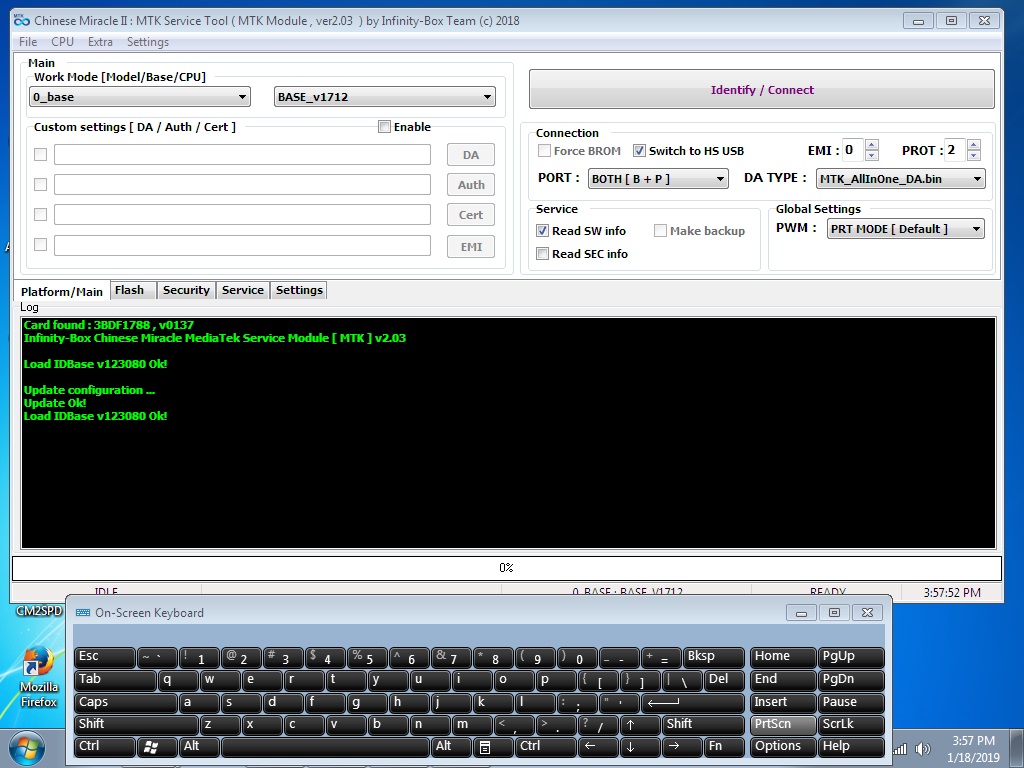Viewport: 1024px width, 768px height.
Task: Toggle Force BROM checkbox
Action: (544, 151)
